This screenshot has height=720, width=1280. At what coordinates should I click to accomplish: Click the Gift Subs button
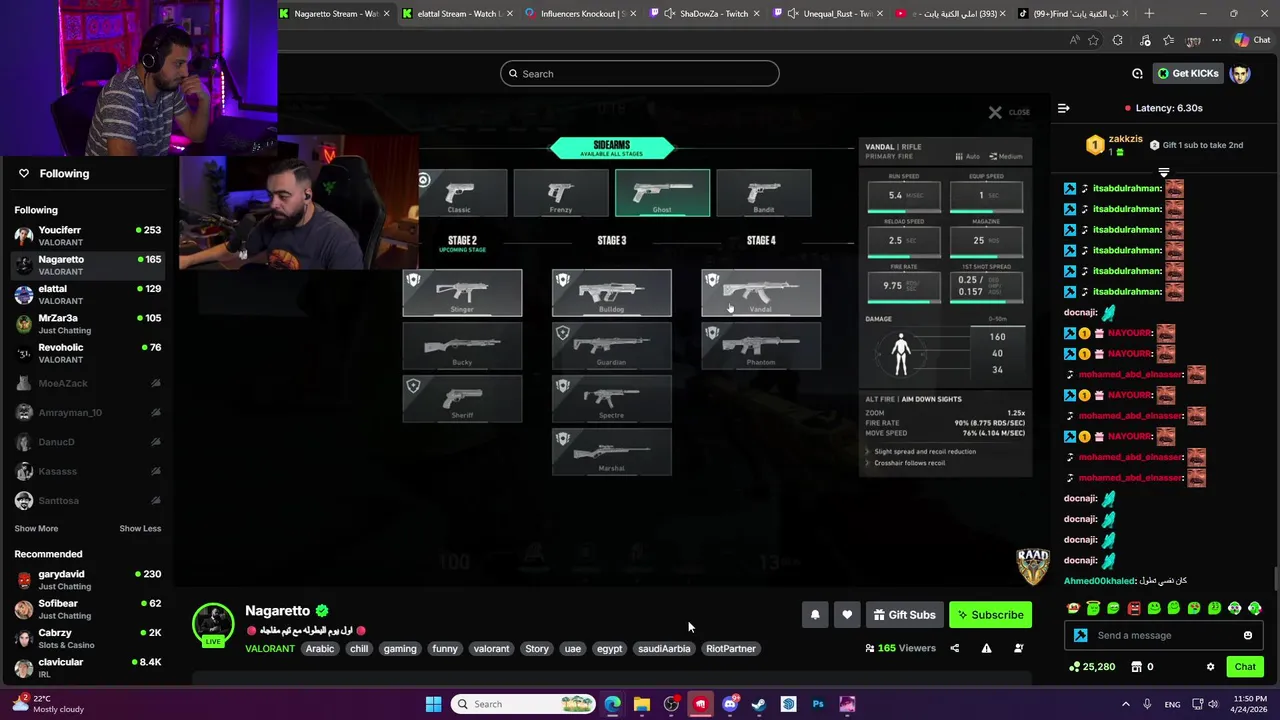coord(904,615)
